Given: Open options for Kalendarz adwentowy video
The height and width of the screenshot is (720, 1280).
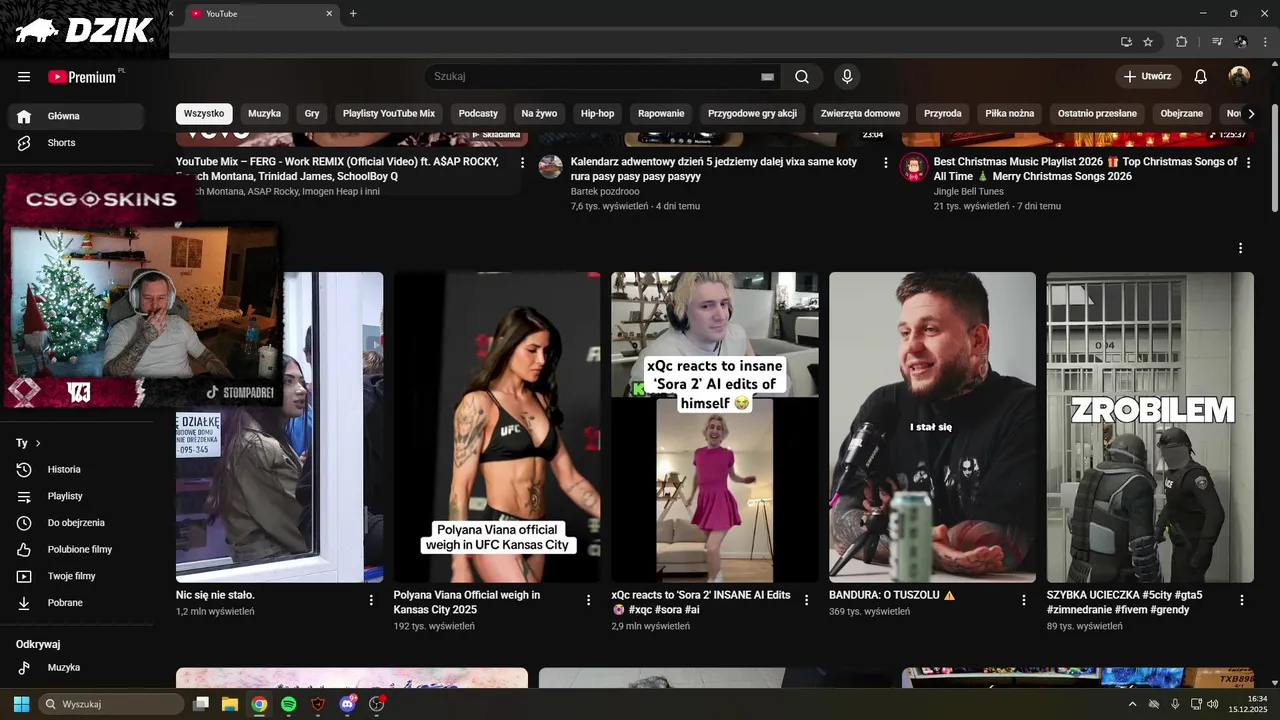Looking at the screenshot, I should point(885,162).
